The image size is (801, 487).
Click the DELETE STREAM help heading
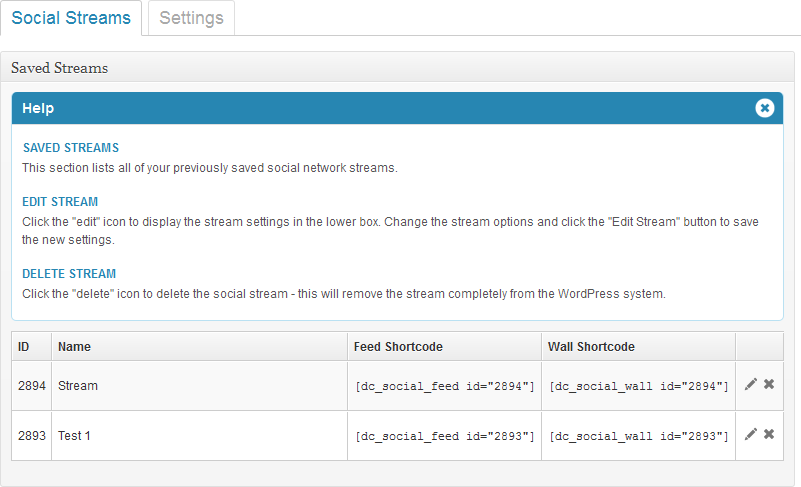point(69,274)
